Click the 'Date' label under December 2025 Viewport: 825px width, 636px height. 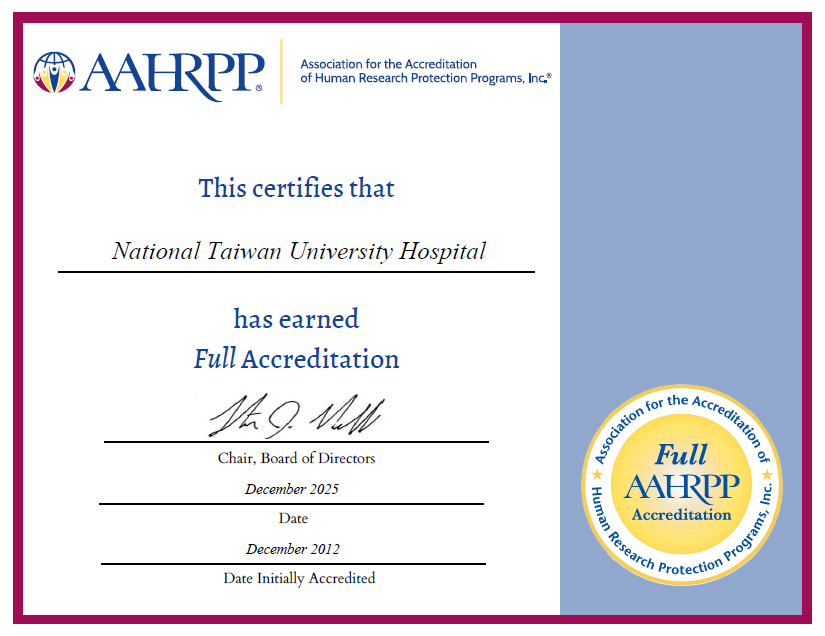(293, 518)
